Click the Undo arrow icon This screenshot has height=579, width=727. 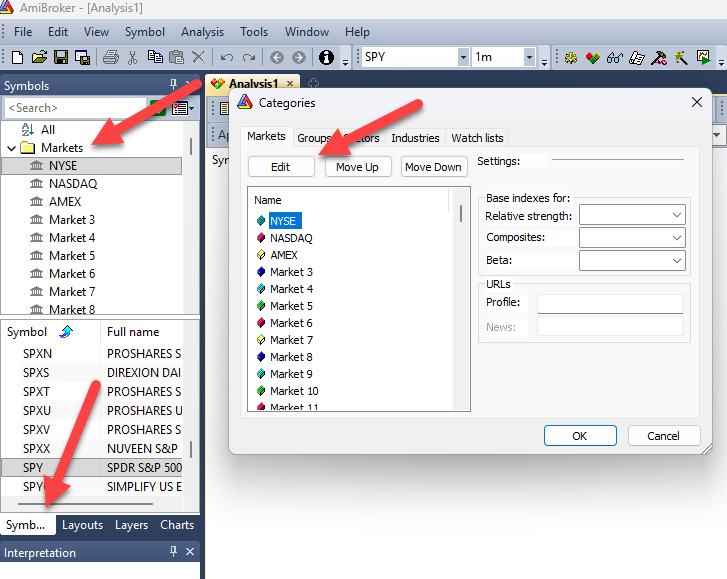(227, 58)
